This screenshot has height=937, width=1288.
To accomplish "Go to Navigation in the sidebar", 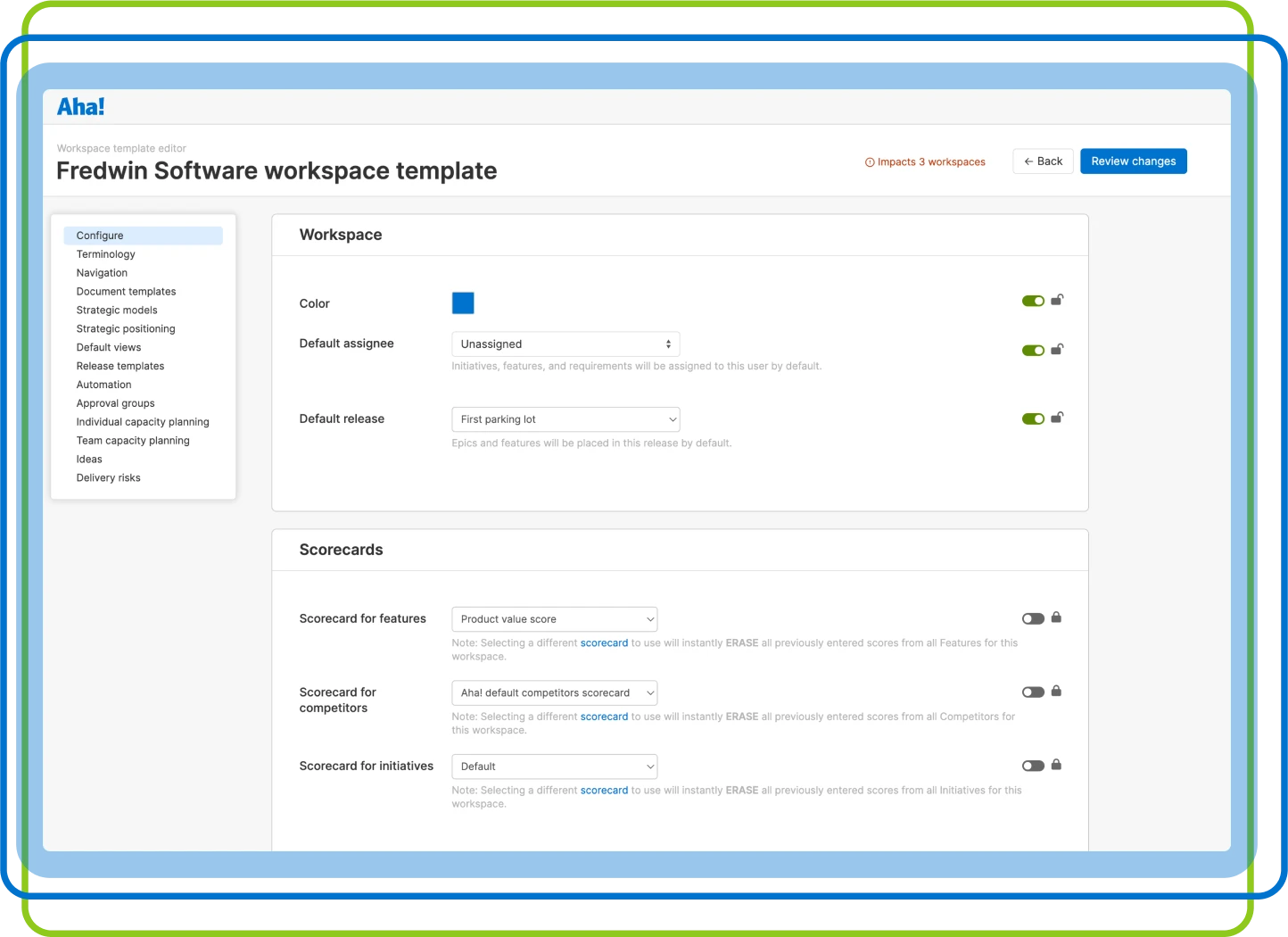I will click(x=102, y=273).
